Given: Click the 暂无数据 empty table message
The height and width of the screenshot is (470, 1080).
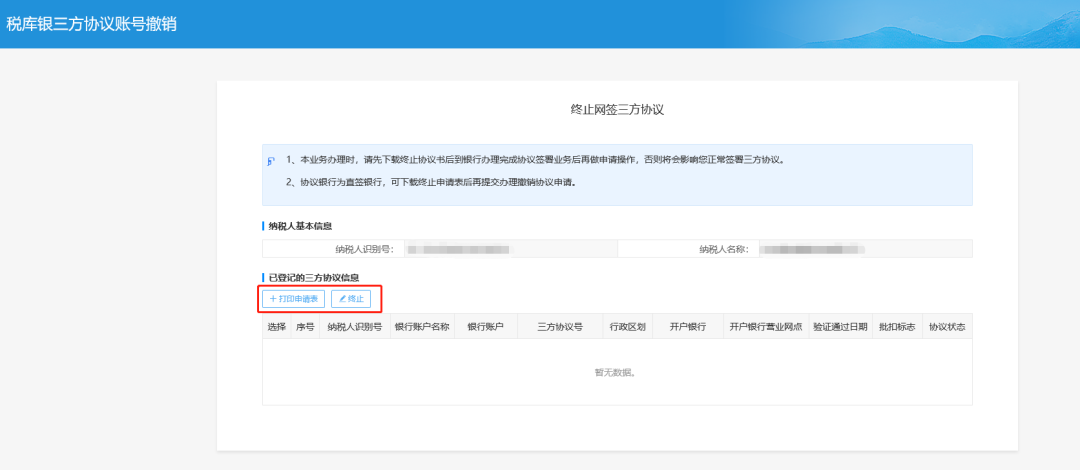Looking at the screenshot, I should [616, 372].
